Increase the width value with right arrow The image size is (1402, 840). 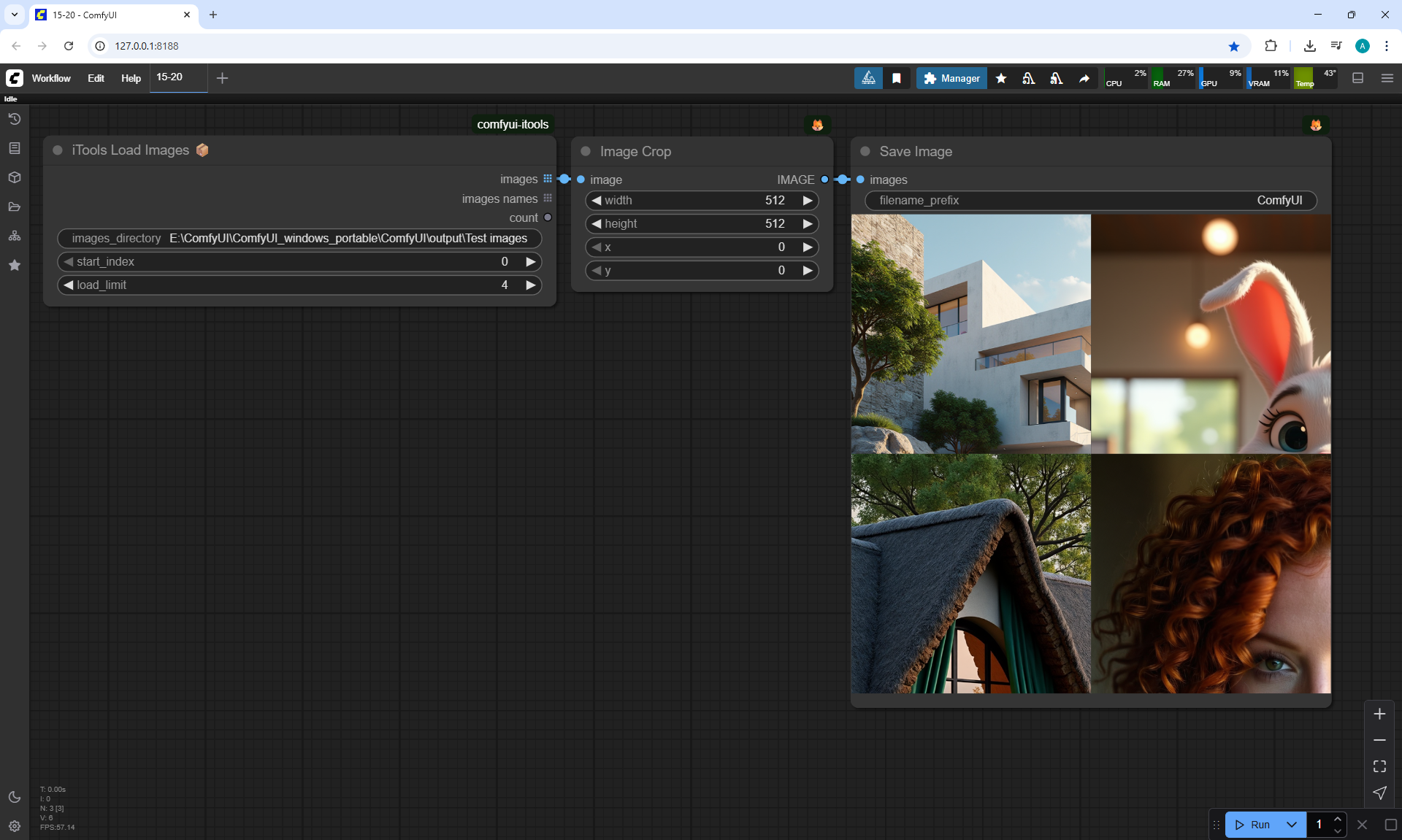coord(808,201)
